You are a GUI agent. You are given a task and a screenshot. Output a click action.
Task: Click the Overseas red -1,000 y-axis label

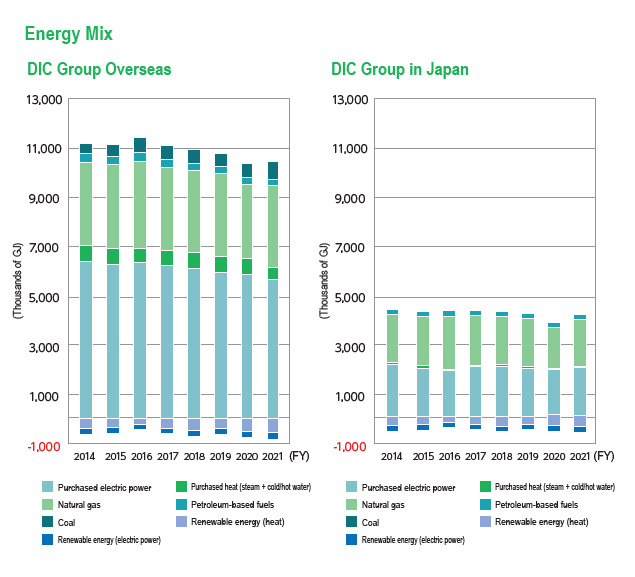point(44,446)
